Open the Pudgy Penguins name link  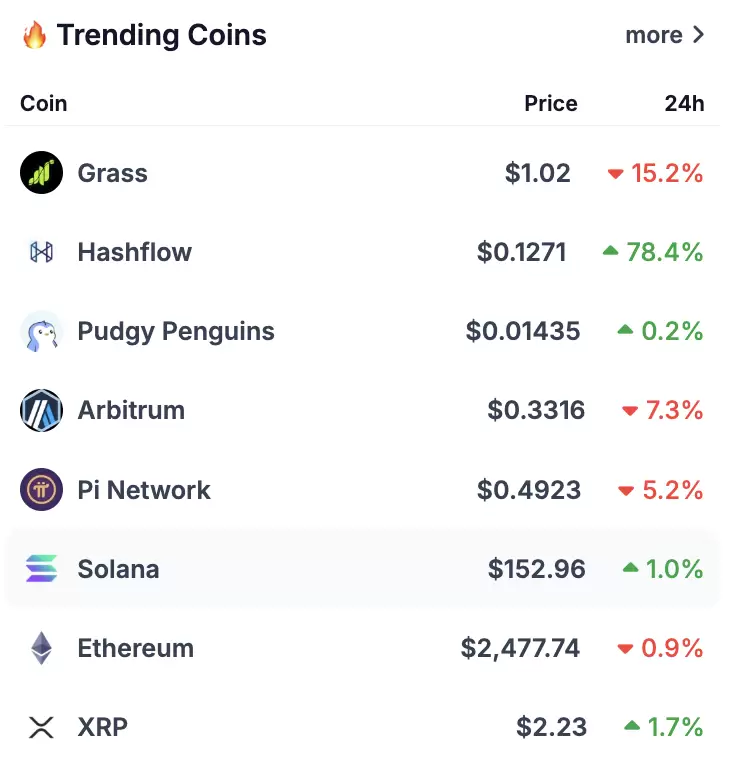(x=176, y=332)
